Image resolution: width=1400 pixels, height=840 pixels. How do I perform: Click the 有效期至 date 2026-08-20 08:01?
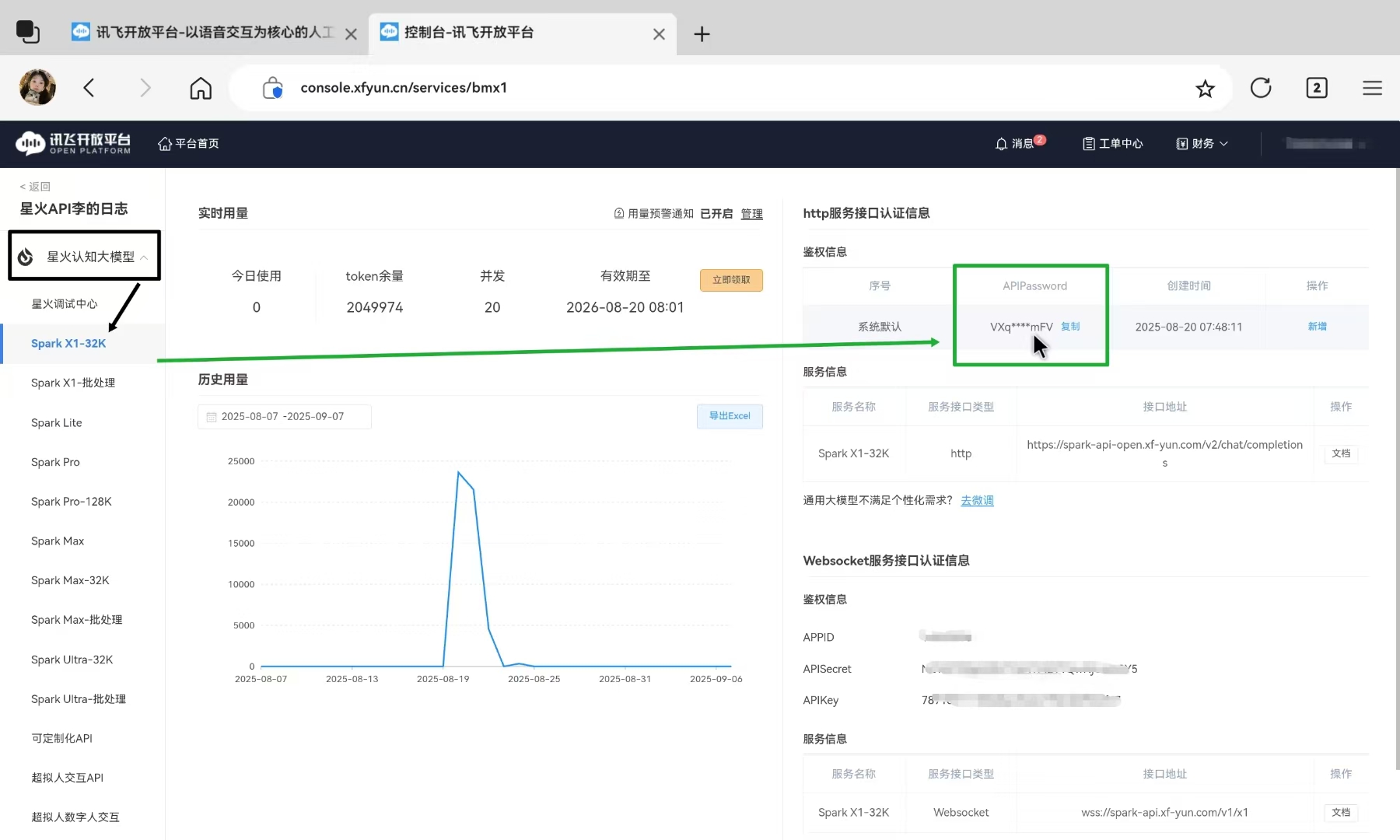[x=625, y=308]
